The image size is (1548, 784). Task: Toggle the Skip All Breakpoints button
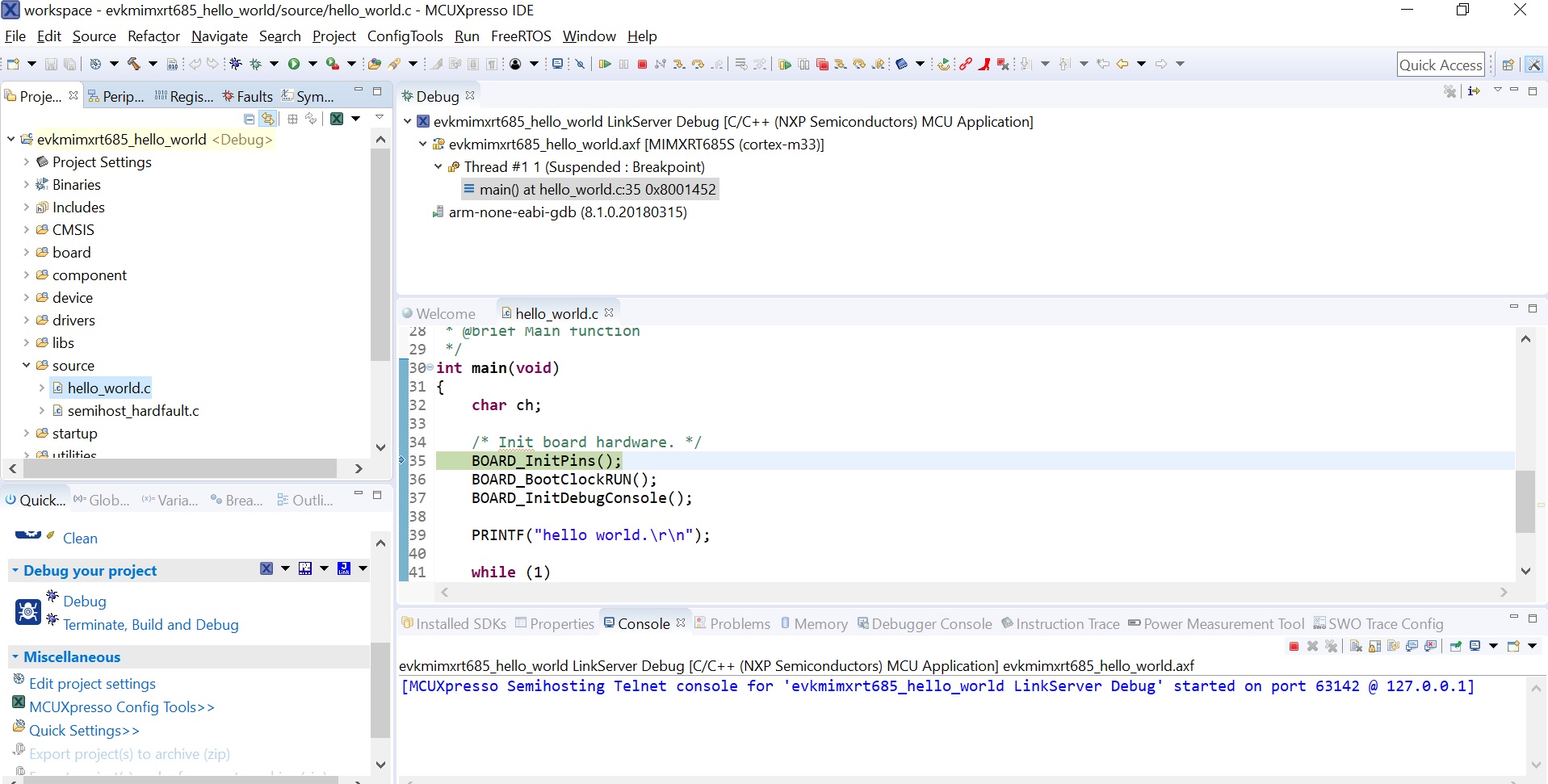(x=580, y=64)
